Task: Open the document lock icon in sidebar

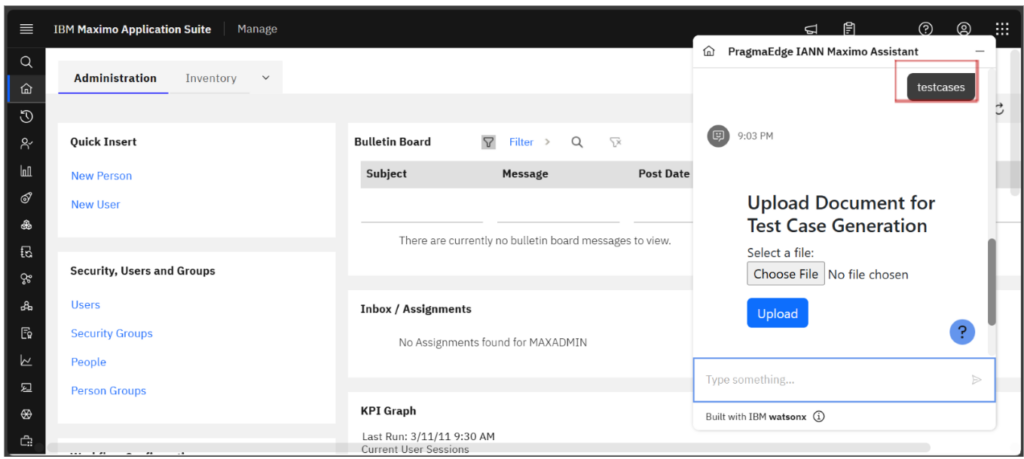Action: point(26,333)
